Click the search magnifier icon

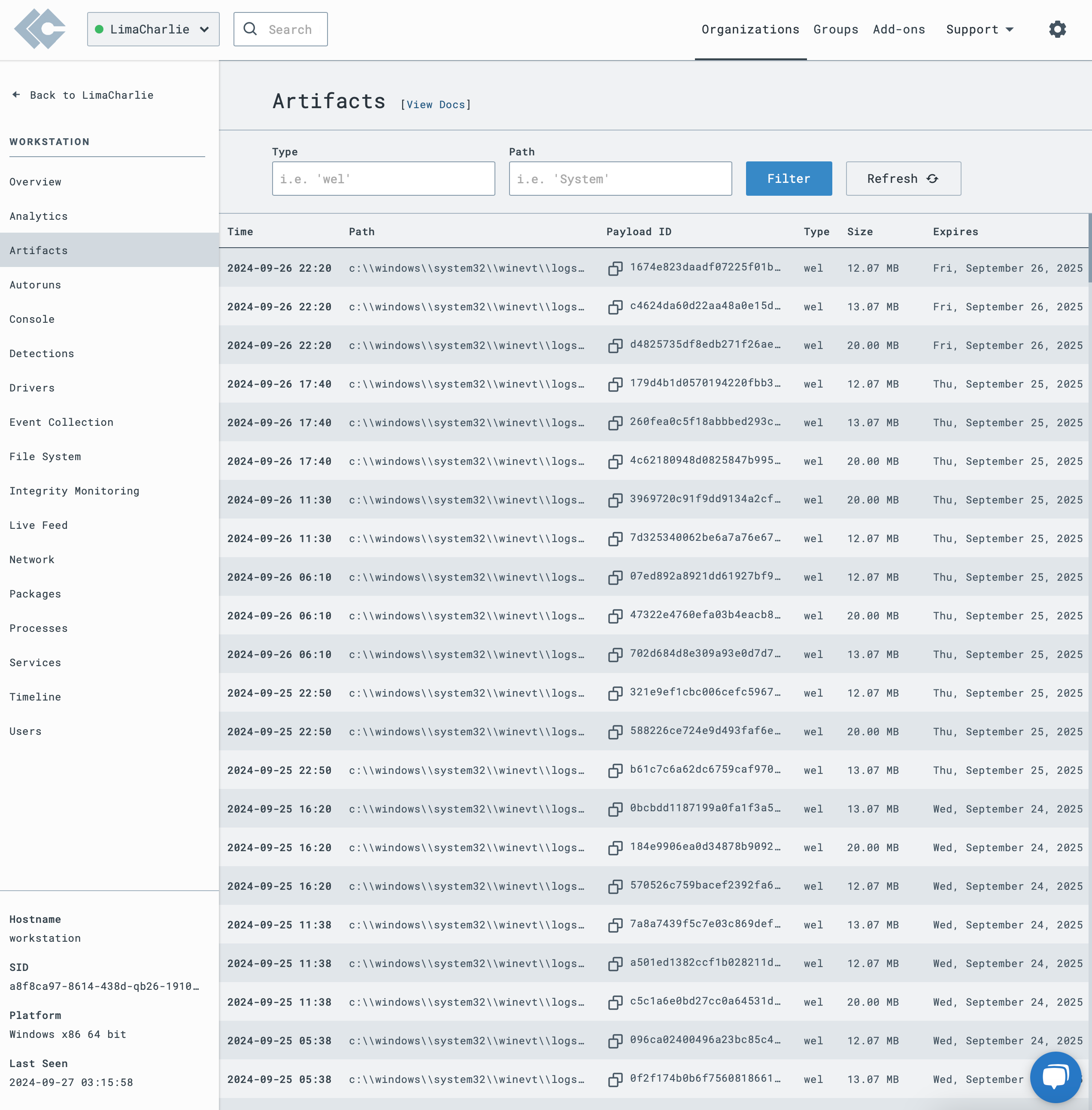pyautogui.click(x=250, y=29)
